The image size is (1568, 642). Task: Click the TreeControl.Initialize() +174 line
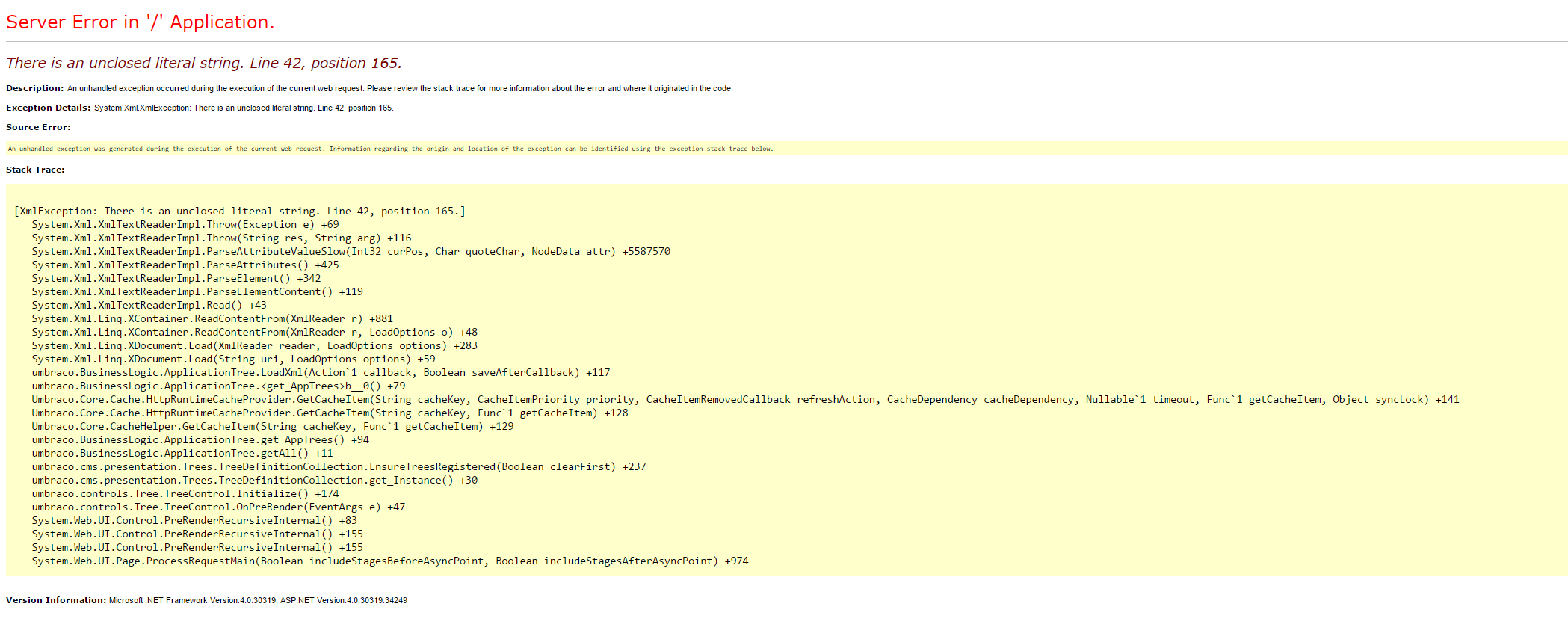(x=185, y=494)
